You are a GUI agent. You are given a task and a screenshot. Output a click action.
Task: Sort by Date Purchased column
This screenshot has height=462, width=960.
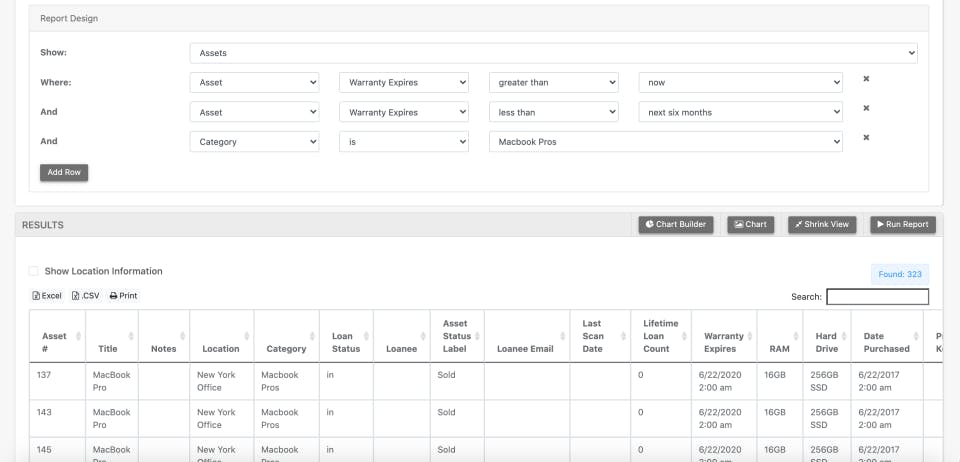pos(887,336)
